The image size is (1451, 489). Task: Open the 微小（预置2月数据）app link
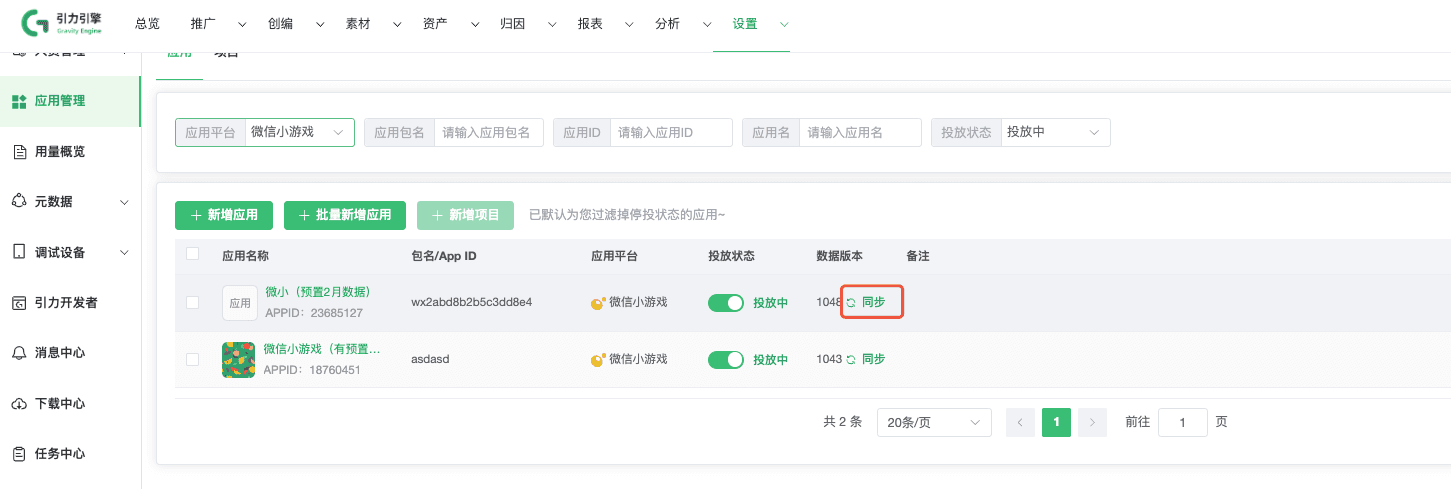317,292
